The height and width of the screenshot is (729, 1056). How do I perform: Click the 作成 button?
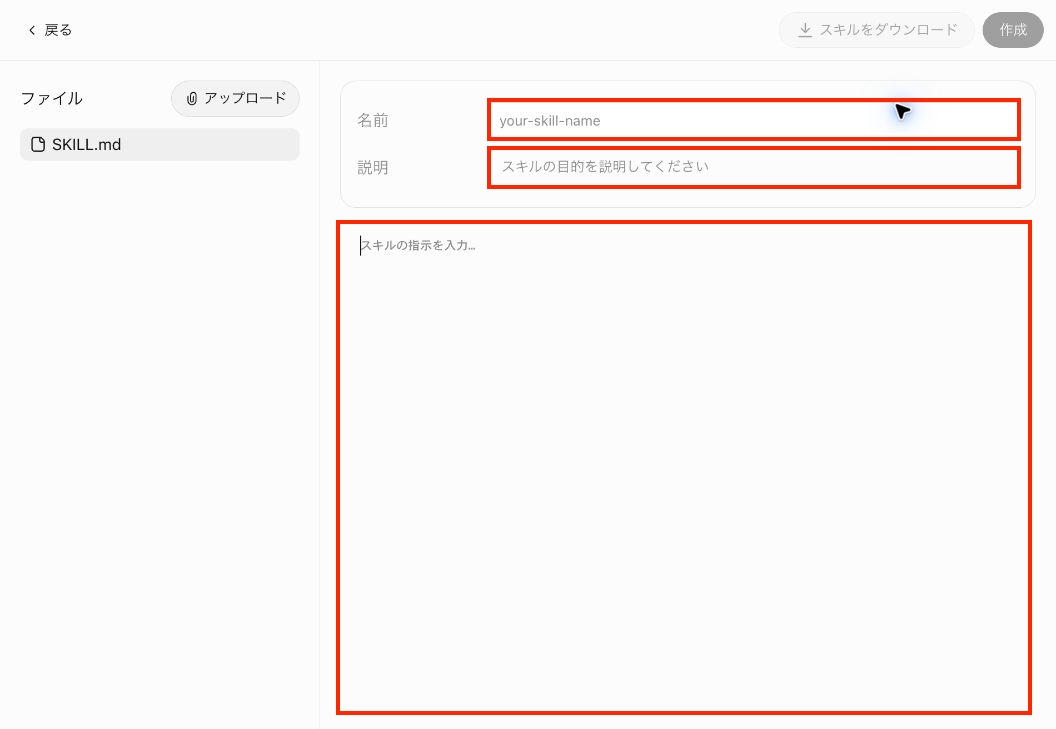click(1012, 30)
